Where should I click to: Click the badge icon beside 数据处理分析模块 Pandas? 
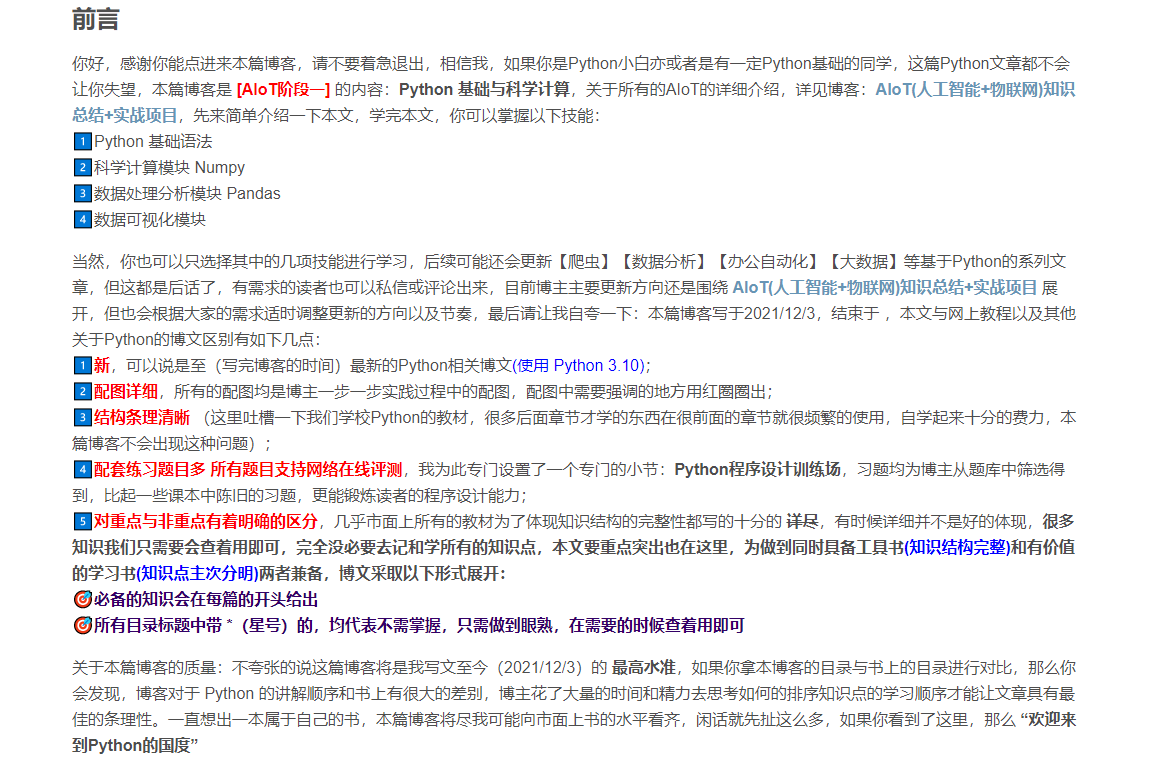(x=81, y=193)
